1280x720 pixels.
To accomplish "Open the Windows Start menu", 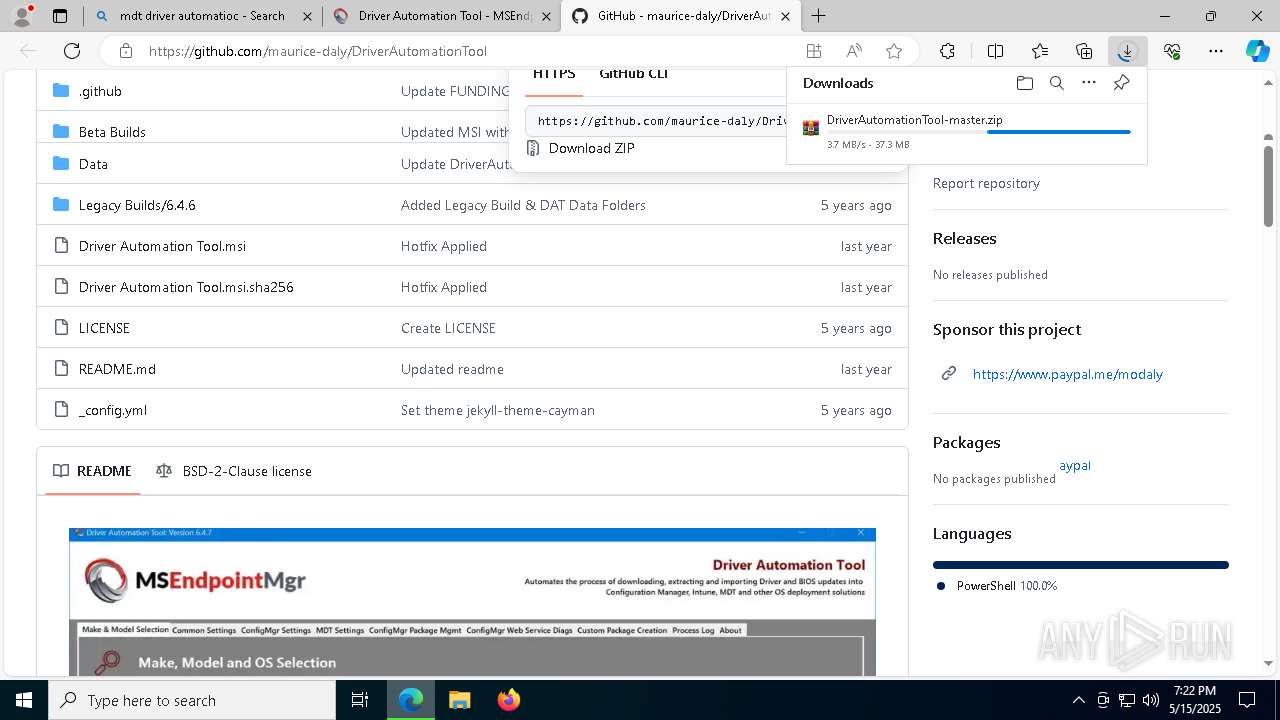I will point(24,700).
